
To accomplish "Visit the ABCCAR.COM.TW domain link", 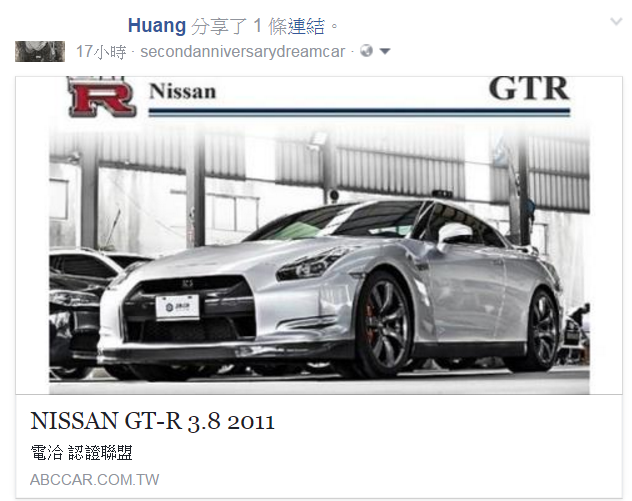I will point(95,480).
